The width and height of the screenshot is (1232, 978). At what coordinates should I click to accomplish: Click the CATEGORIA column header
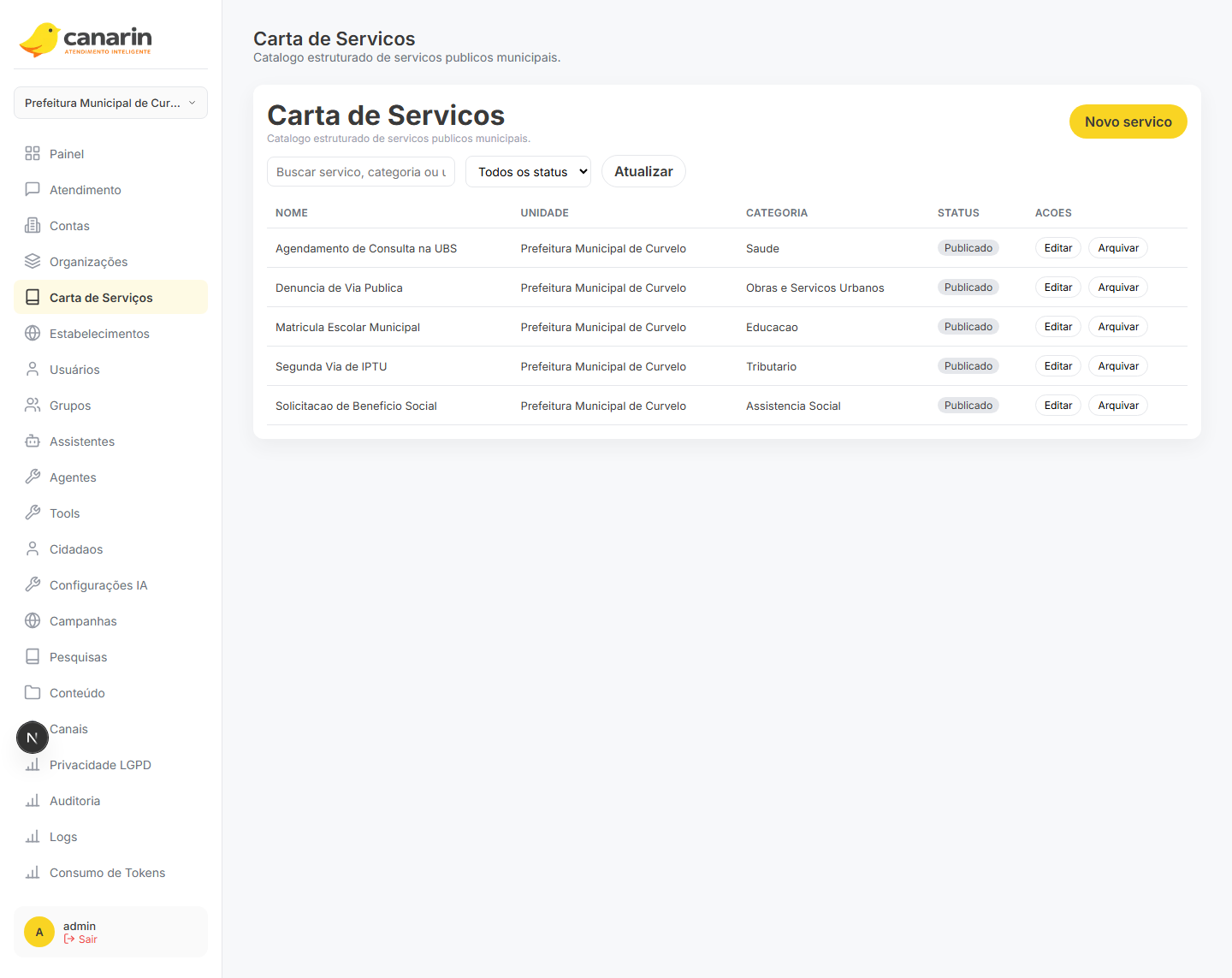click(x=777, y=213)
